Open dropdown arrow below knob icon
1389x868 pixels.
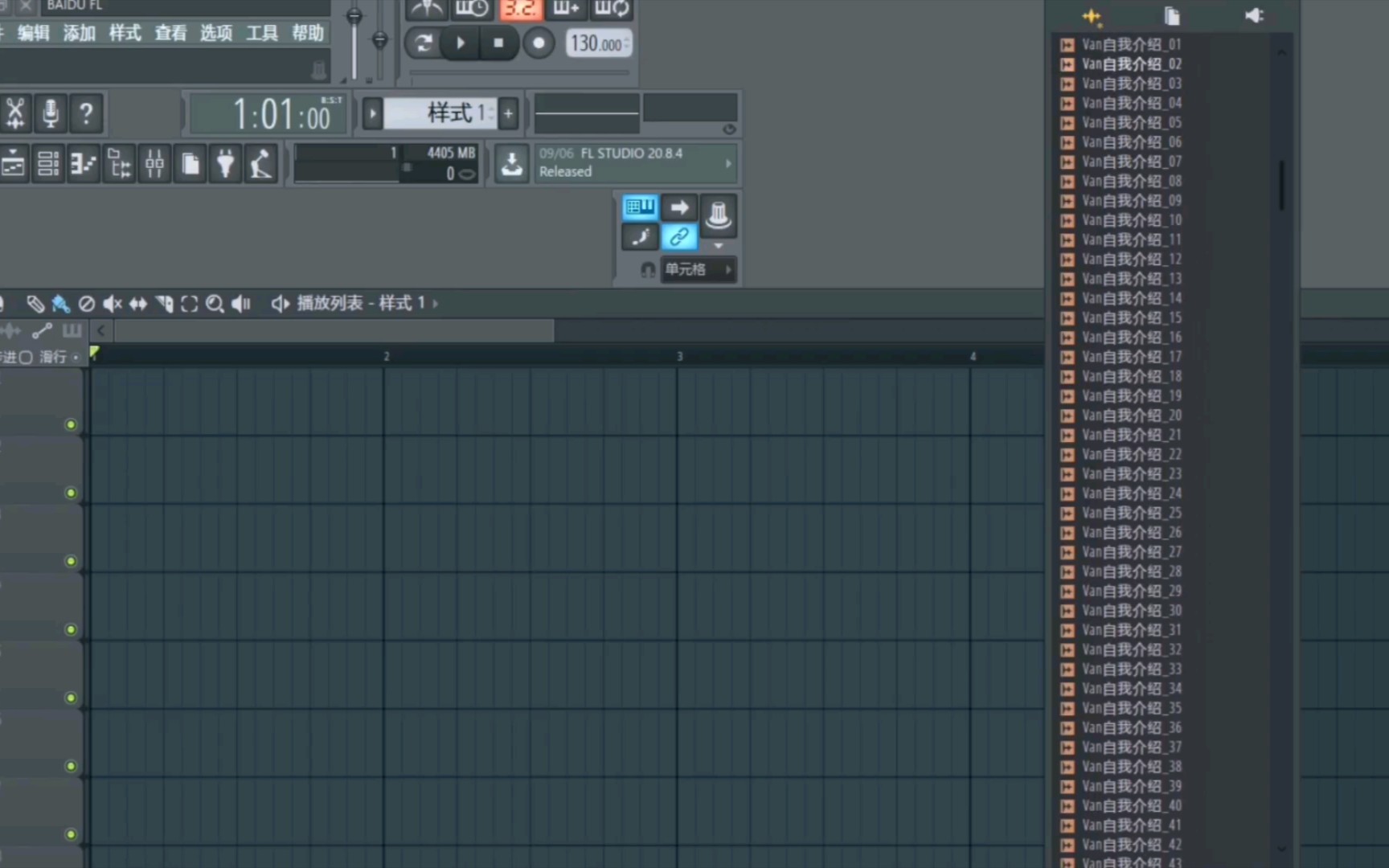click(x=719, y=246)
